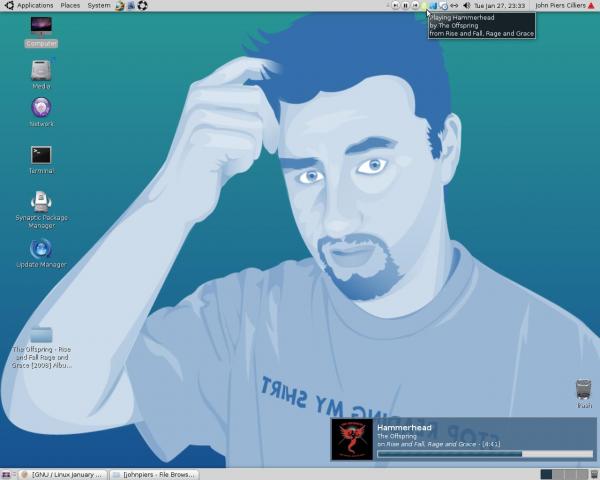The width and height of the screenshot is (600, 480).
Task: Pause playback in the panel applet
Action: coord(405,5)
